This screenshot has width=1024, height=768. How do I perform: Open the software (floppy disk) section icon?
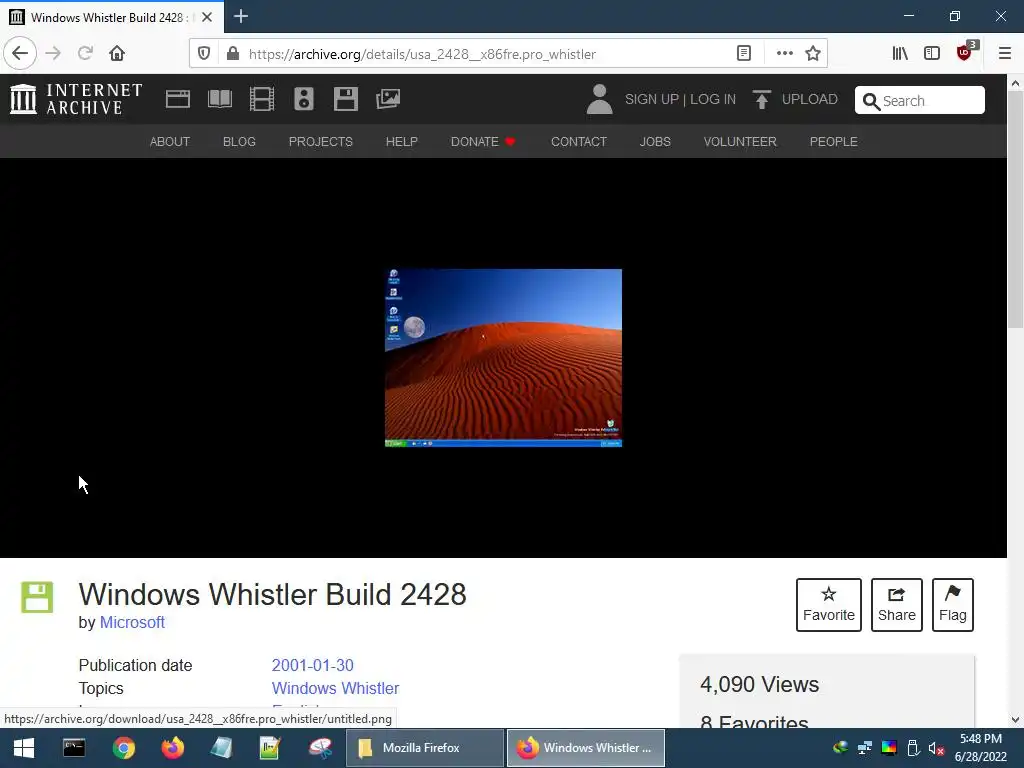[x=345, y=99]
